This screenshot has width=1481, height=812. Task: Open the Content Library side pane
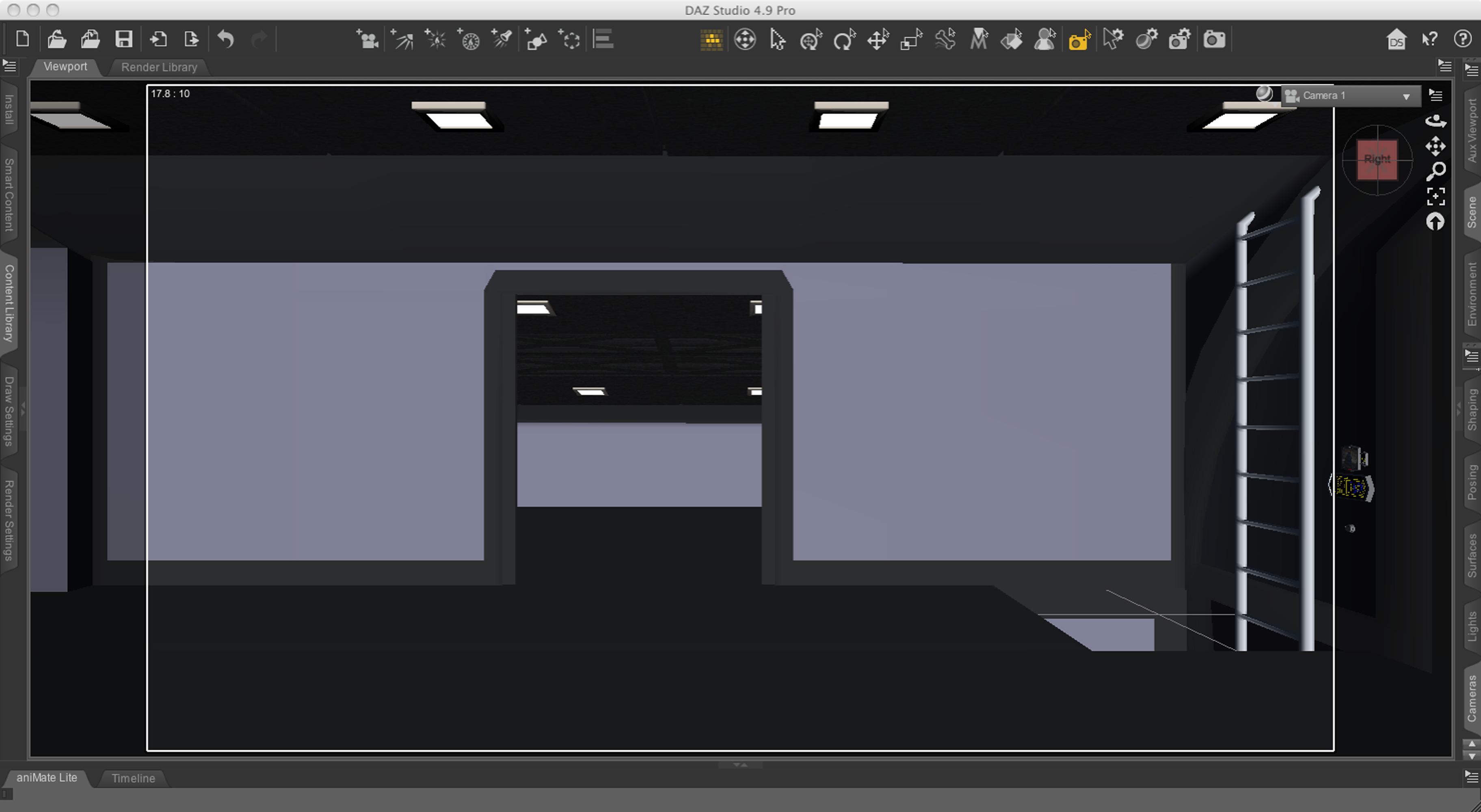[9, 303]
